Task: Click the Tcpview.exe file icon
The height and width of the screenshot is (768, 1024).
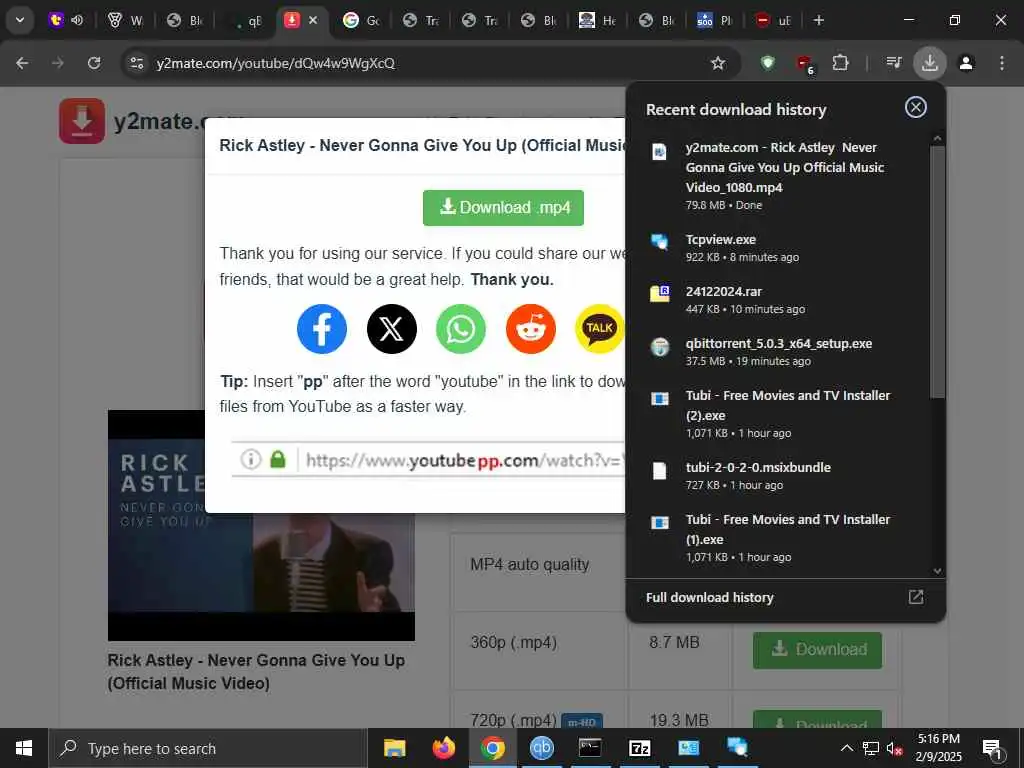Action: click(660, 241)
